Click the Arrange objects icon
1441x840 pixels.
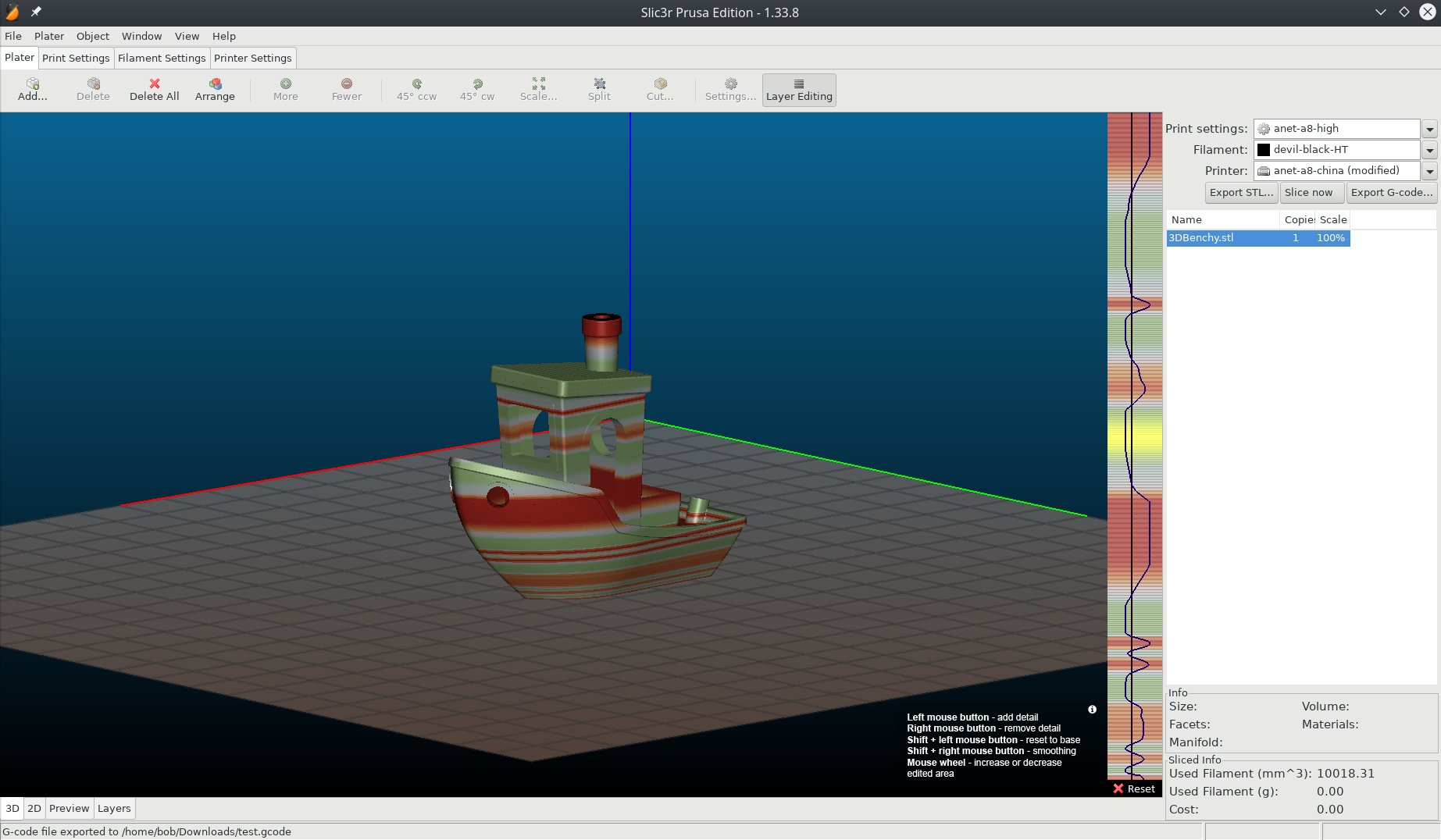click(215, 84)
